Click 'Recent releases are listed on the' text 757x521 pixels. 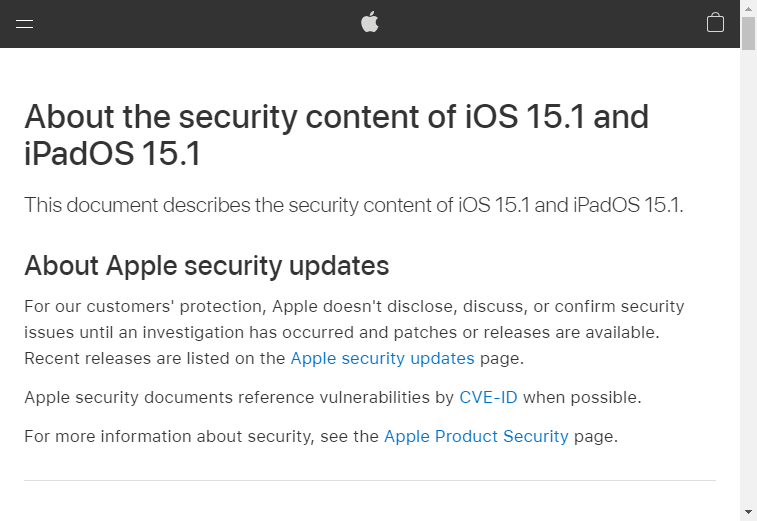tap(155, 358)
